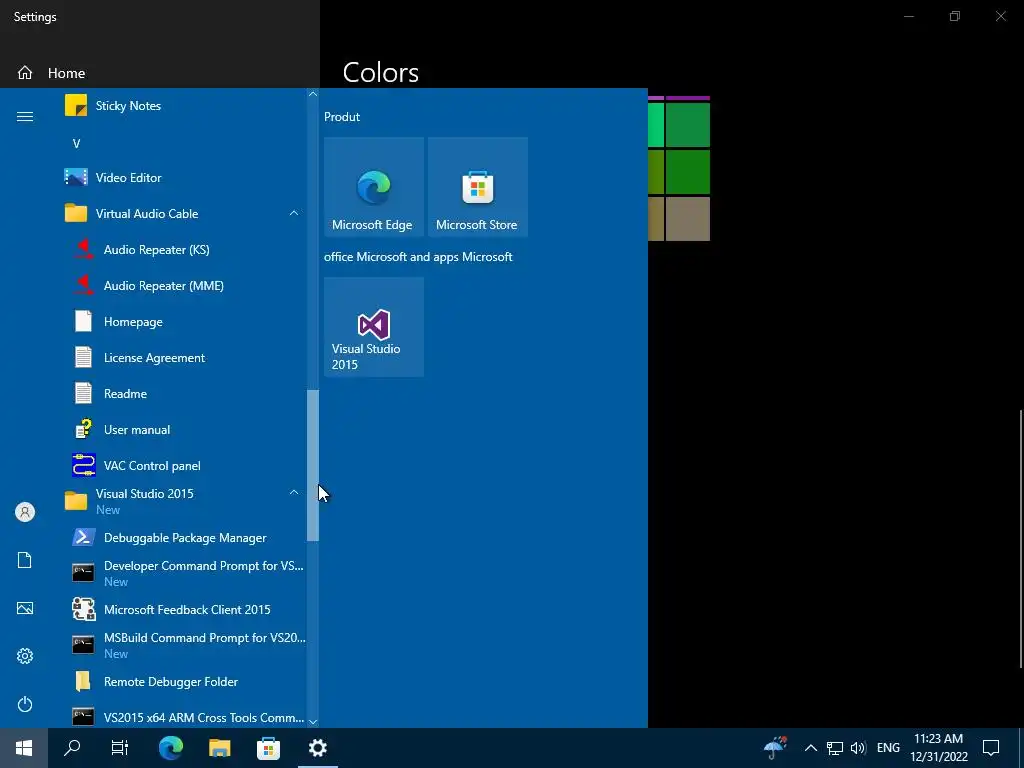Click the Produt tile group title
The image size is (1024, 768).
342,117
